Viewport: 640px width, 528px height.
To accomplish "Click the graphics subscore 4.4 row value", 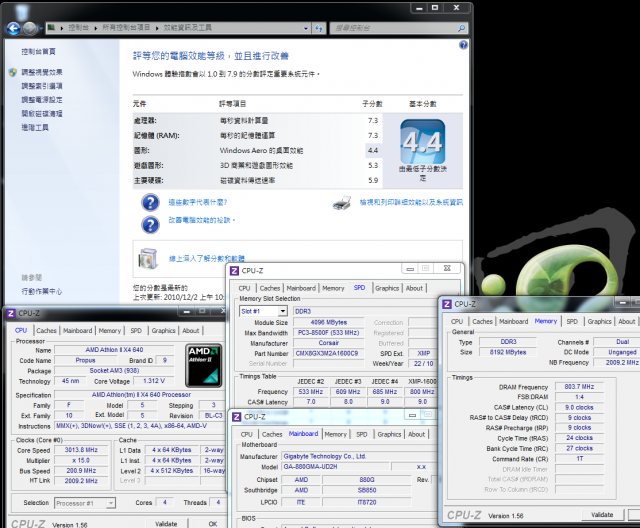I will click(373, 150).
